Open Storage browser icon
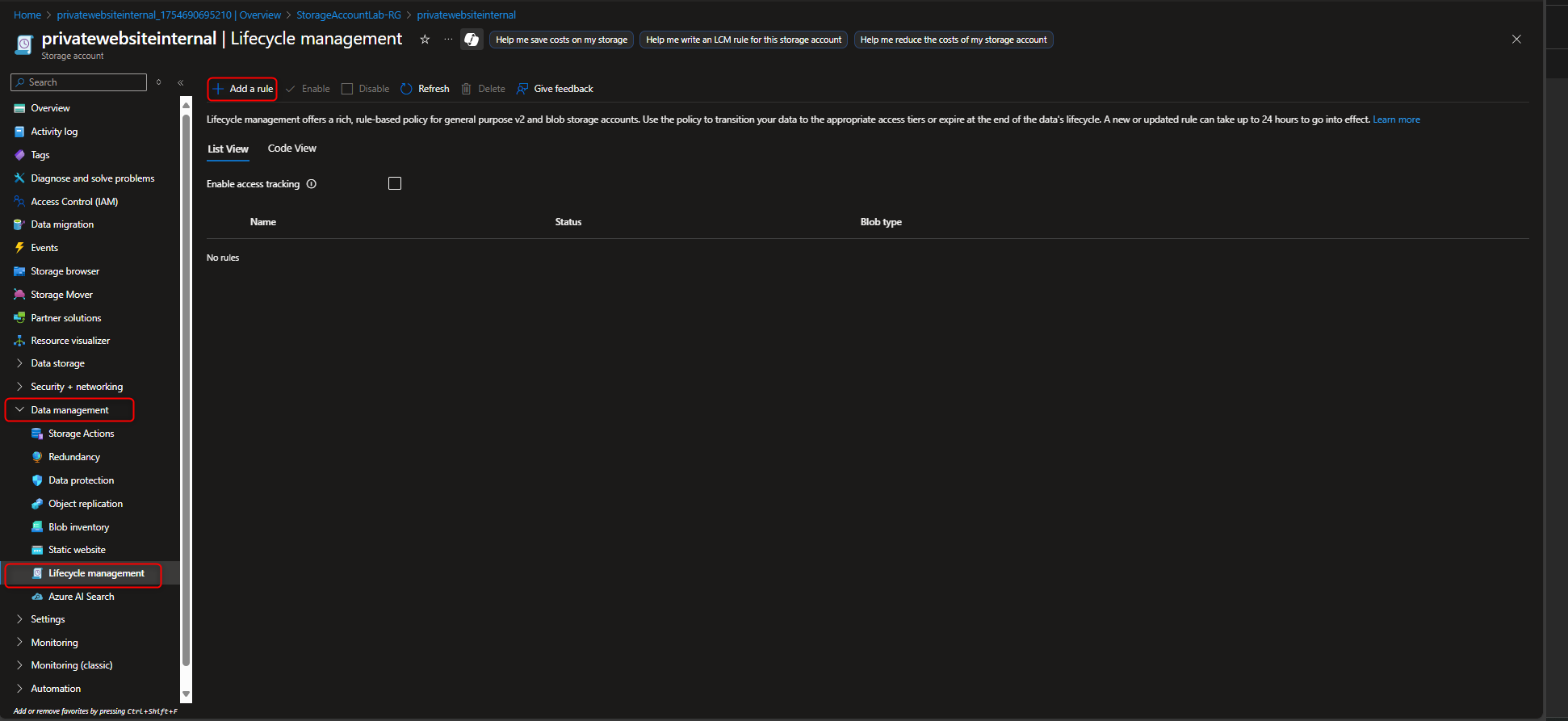This screenshot has height=721, width=1568. pyautogui.click(x=19, y=271)
